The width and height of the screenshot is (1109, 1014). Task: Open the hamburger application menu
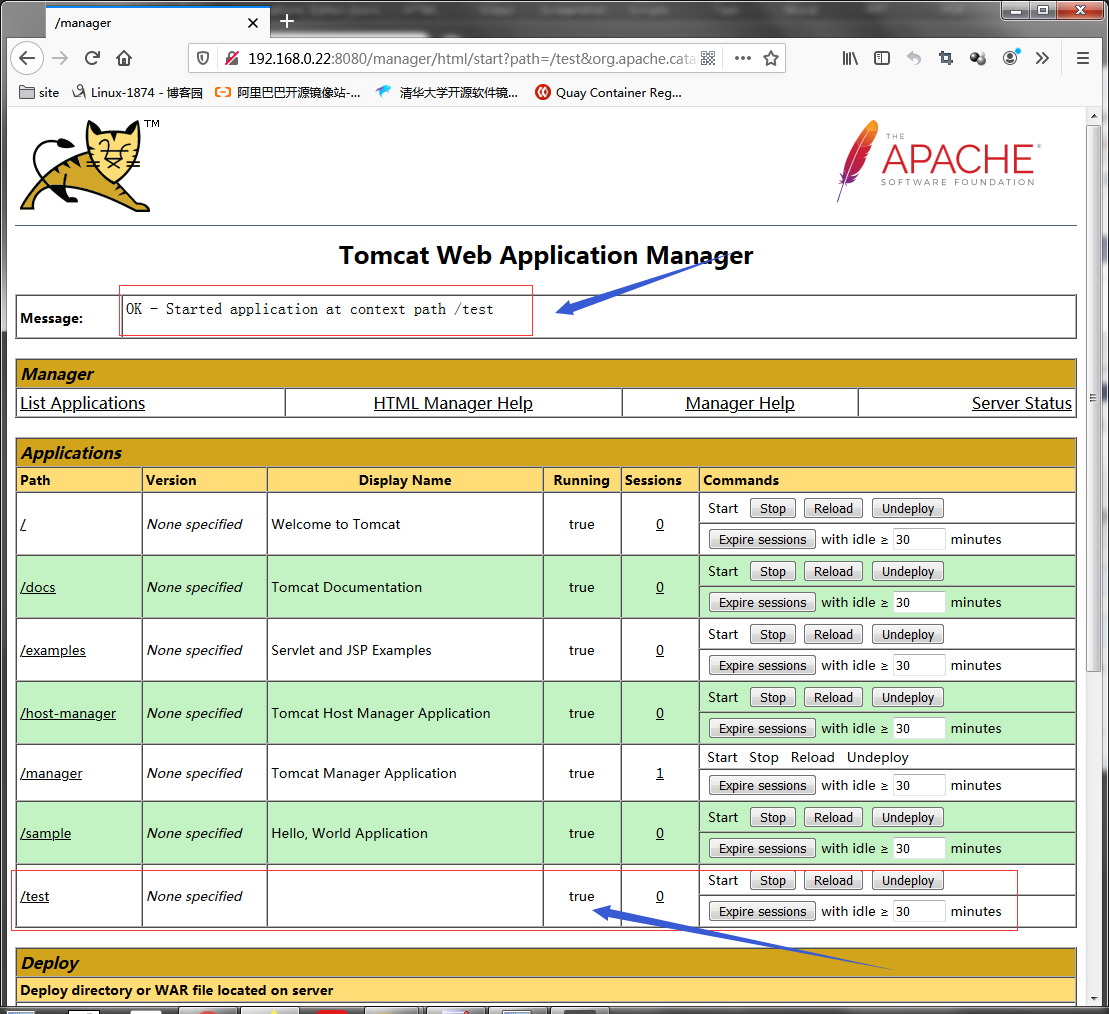tap(1082, 58)
